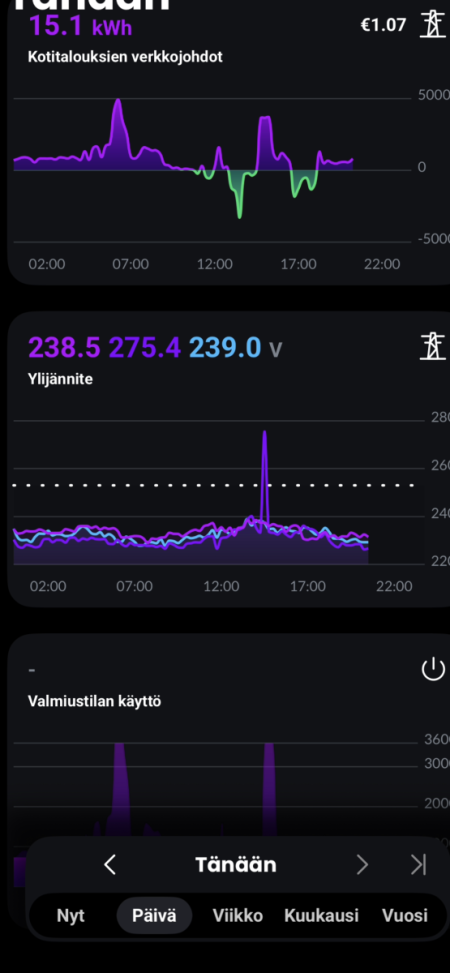The width and height of the screenshot is (450, 973).
Task: Tap the 15.1 kWh consumption value
Action: (x=80, y=26)
